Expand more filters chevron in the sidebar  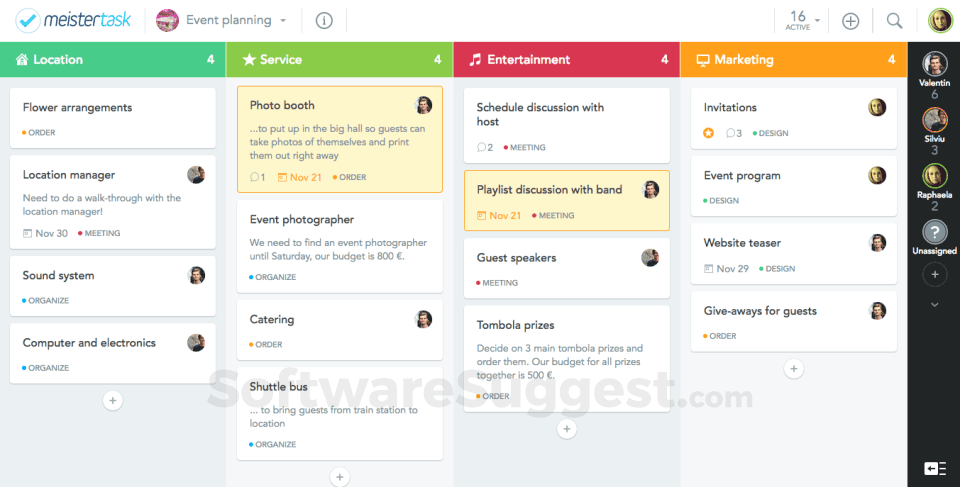[934, 304]
